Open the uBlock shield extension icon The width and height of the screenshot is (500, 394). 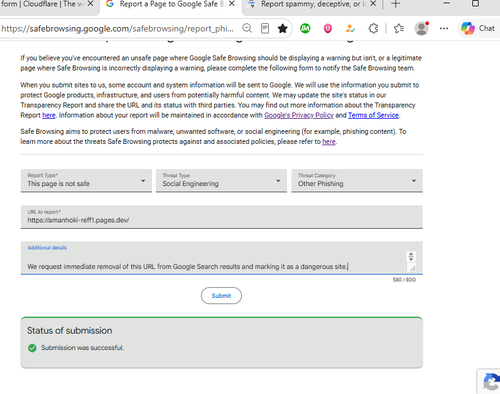tap(328, 28)
